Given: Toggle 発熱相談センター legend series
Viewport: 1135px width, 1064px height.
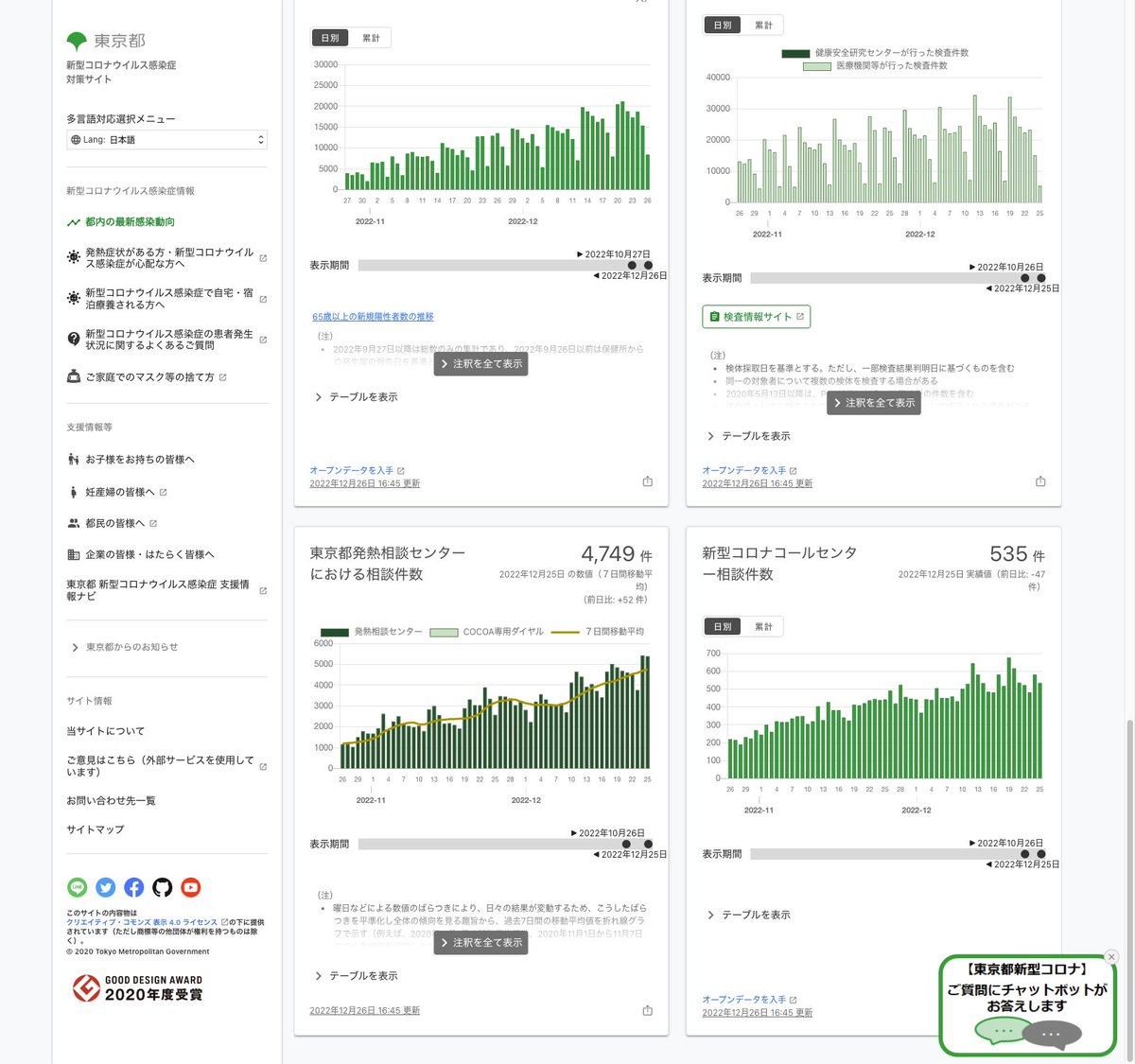Looking at the screenshot, I should [x=372, y=632].
